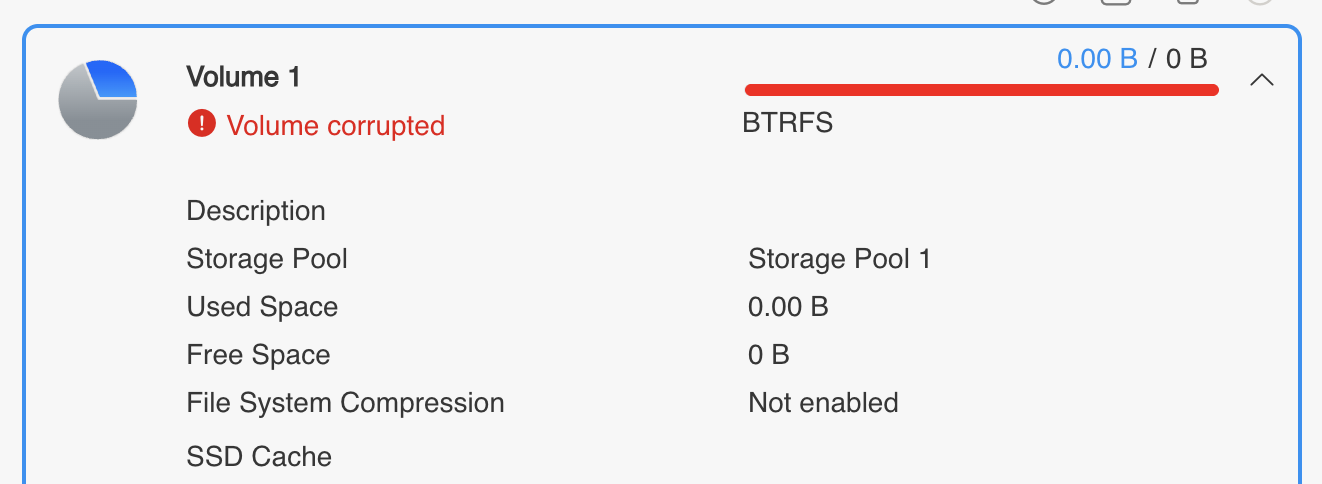Click the Volume 1 pie chart icon
The image size is (1322, 484).
click(x=98, y=99)
